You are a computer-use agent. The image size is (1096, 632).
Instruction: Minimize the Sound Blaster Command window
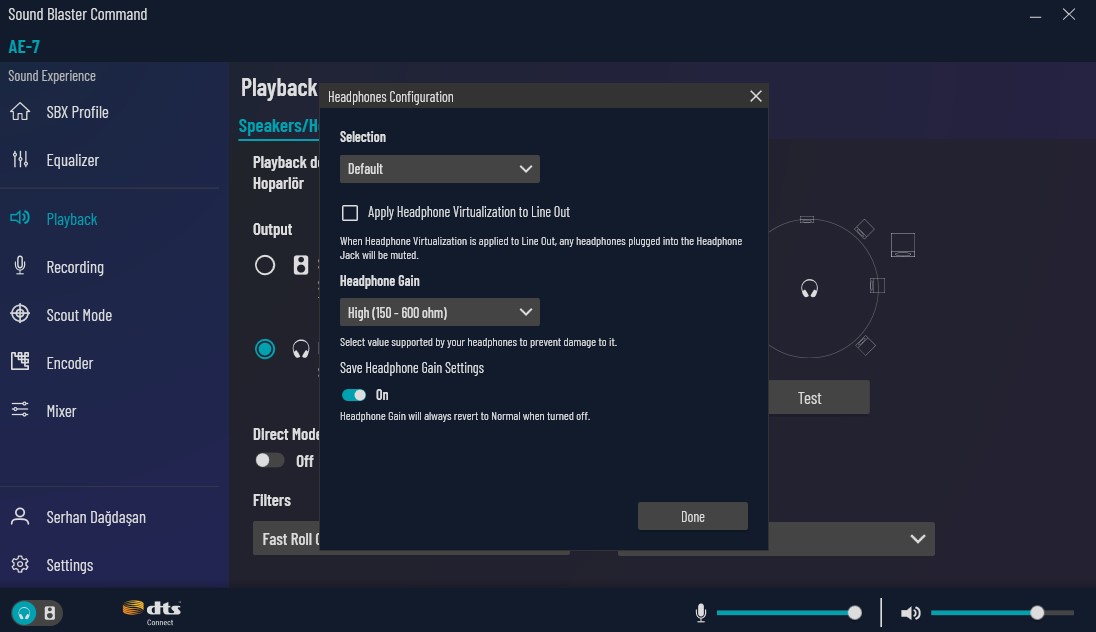point(1035,15)
